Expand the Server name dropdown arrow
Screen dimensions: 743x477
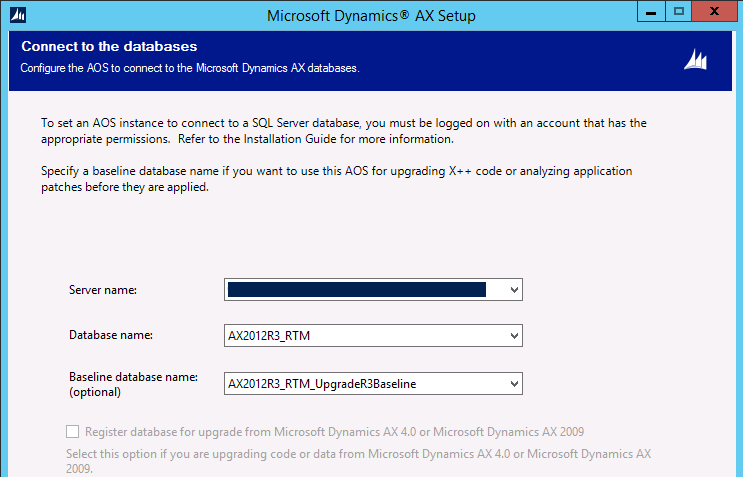pyautogui.click(x=514, y=290)
